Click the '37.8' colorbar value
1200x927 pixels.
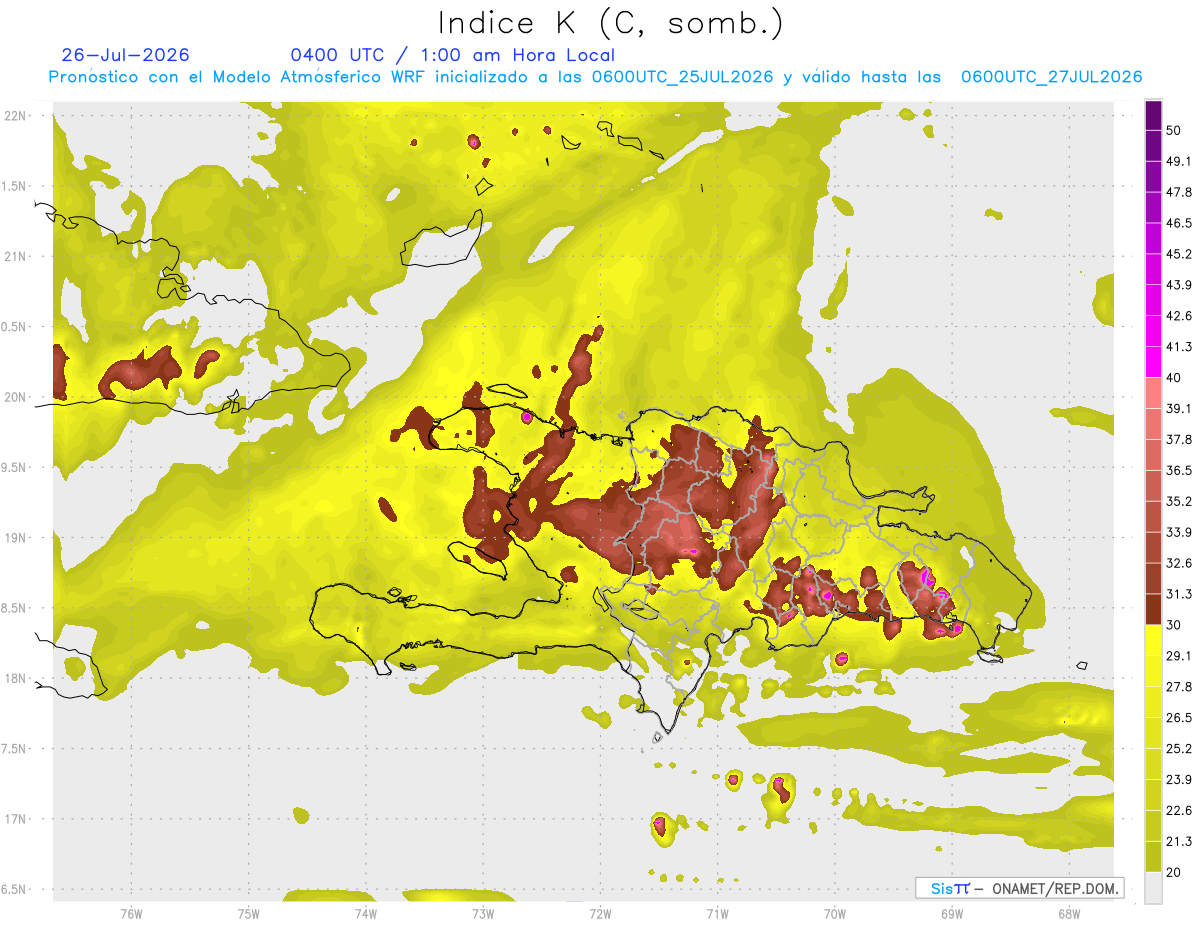[1180, 439]
